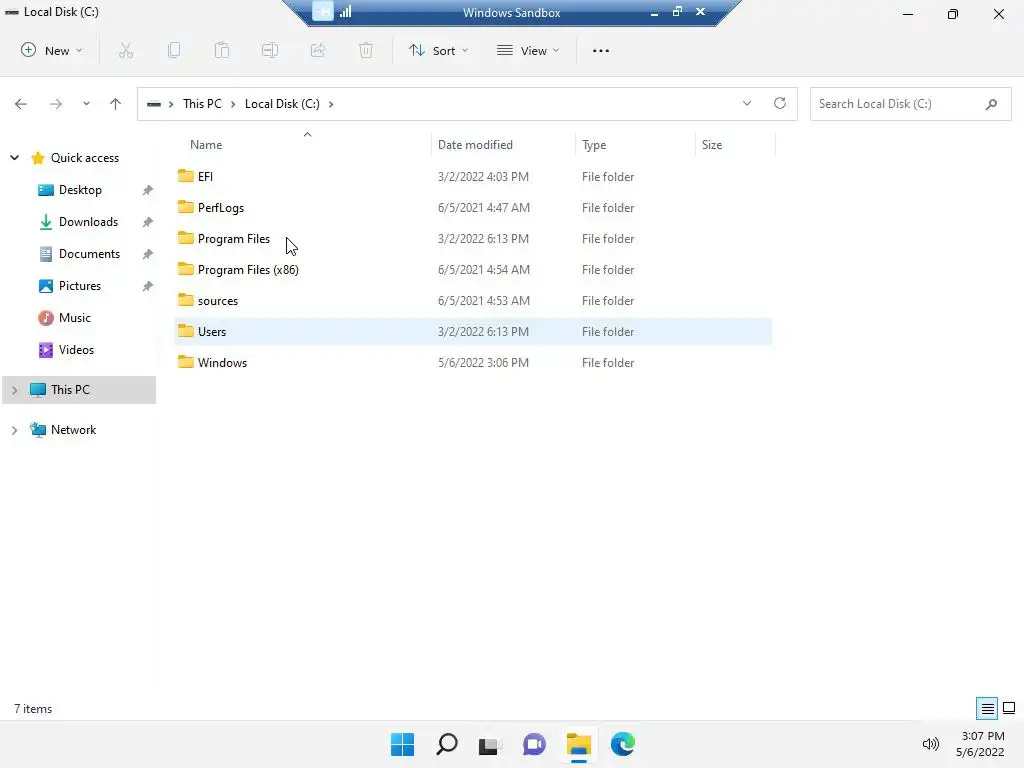
Task: Click the pin icon beside Downloads
Action: coord(148,222)
